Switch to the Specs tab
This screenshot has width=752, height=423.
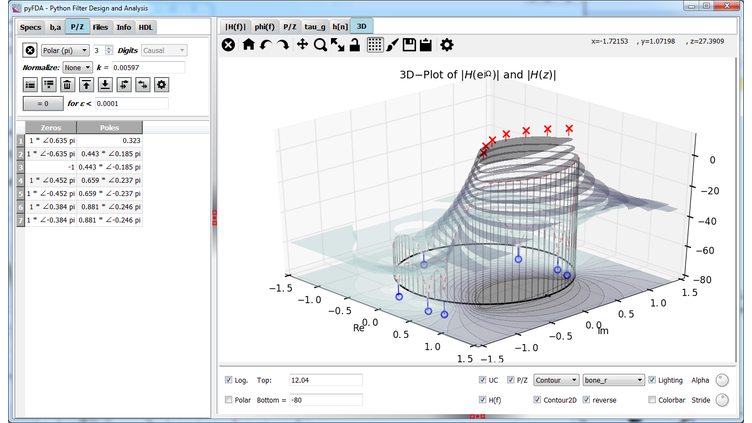(30, 27)
